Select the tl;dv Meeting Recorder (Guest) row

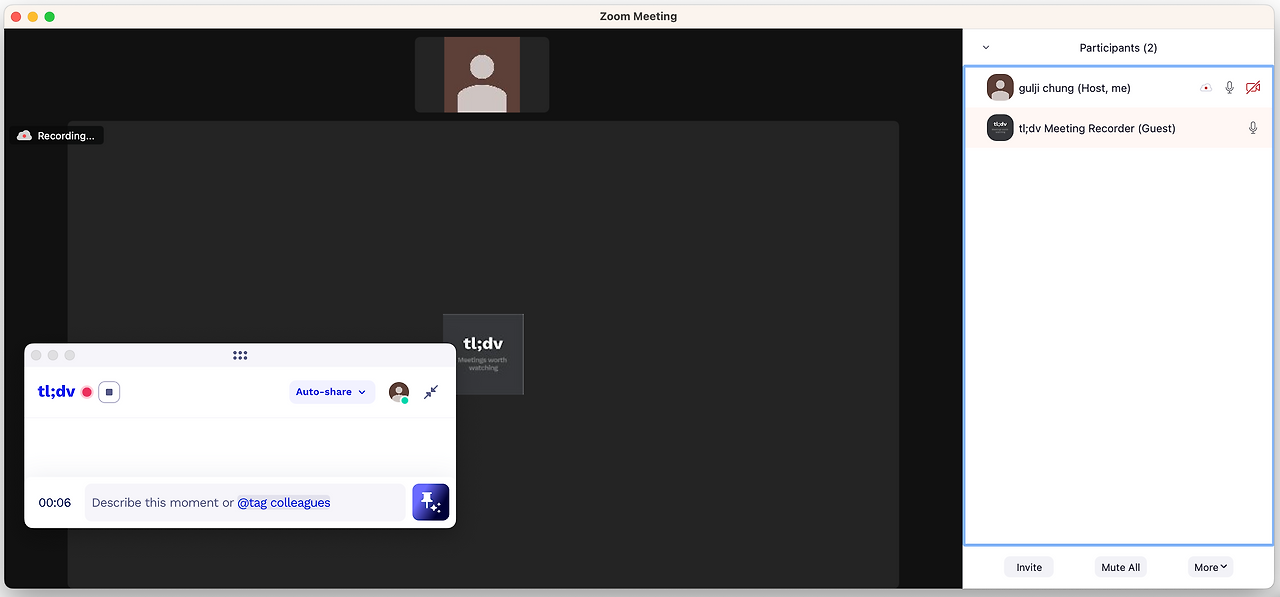tap(1119, 128)
